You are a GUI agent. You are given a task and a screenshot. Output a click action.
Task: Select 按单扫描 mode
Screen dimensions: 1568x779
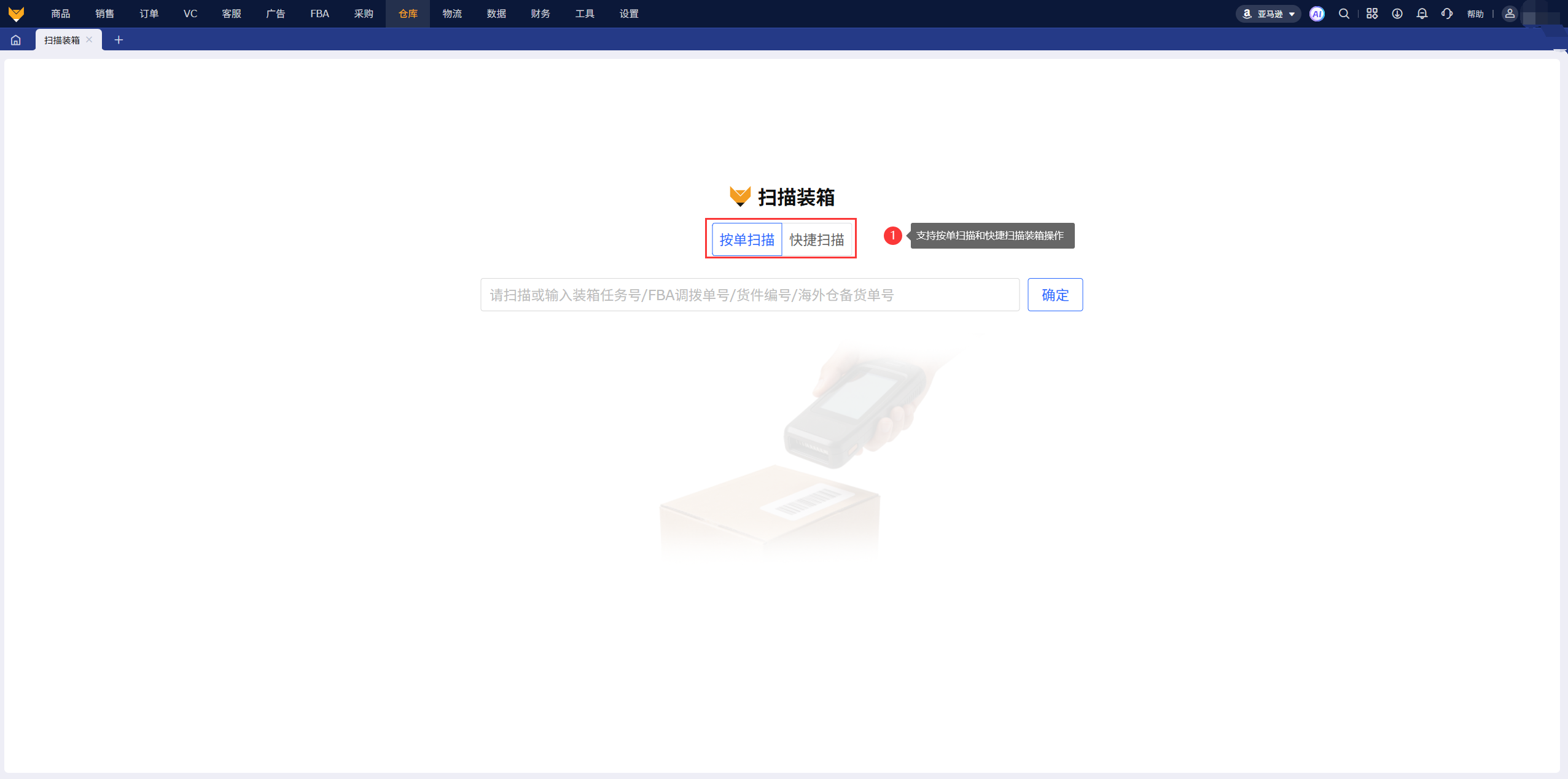746,239
